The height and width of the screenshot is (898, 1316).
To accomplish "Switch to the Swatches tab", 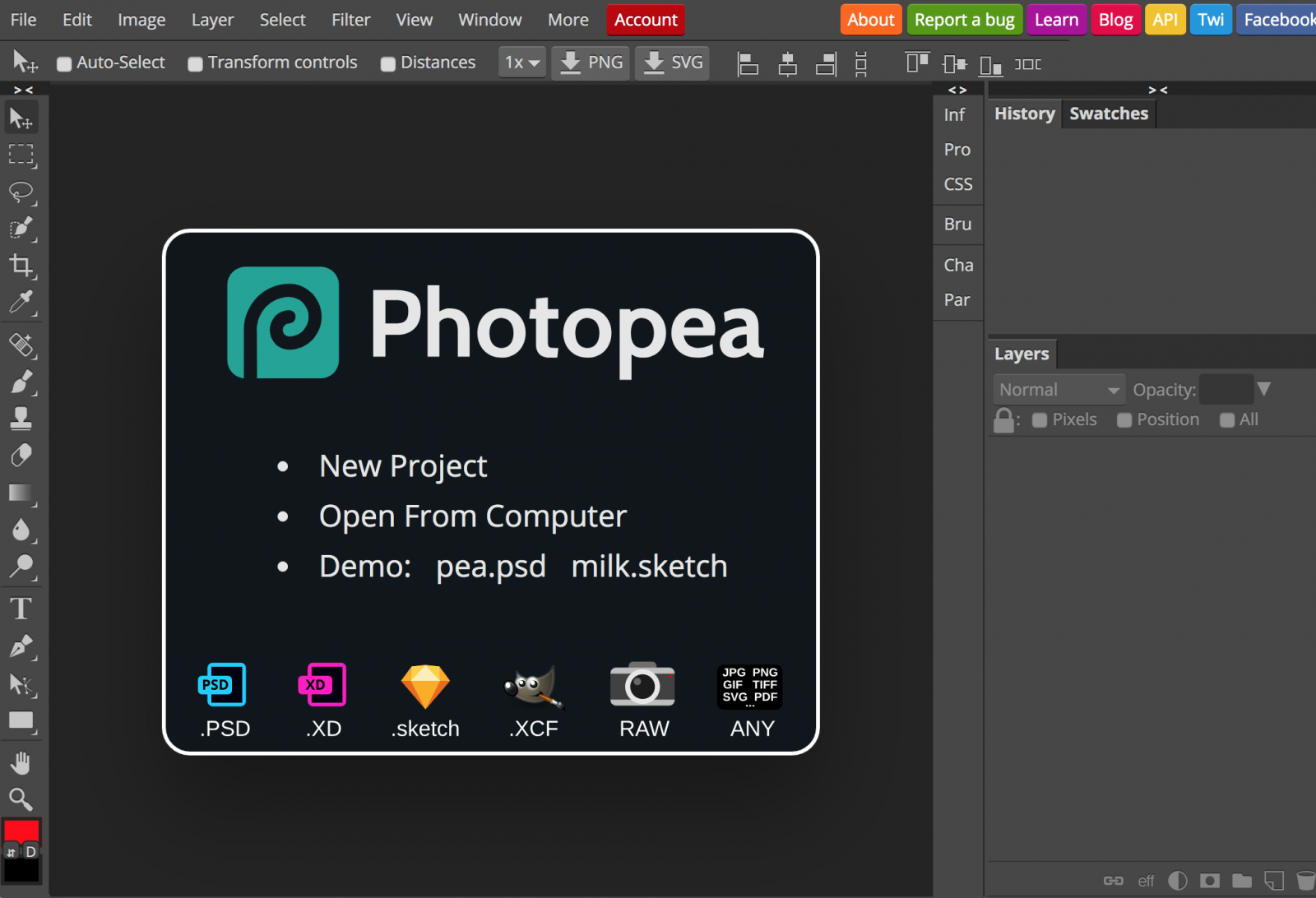I will pos(1109,113).
